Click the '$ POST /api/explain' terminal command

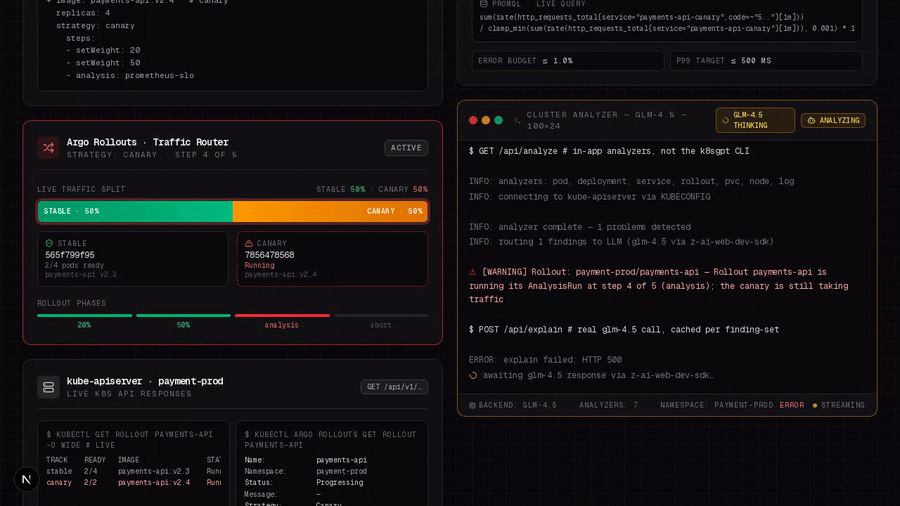click(624, 330)
